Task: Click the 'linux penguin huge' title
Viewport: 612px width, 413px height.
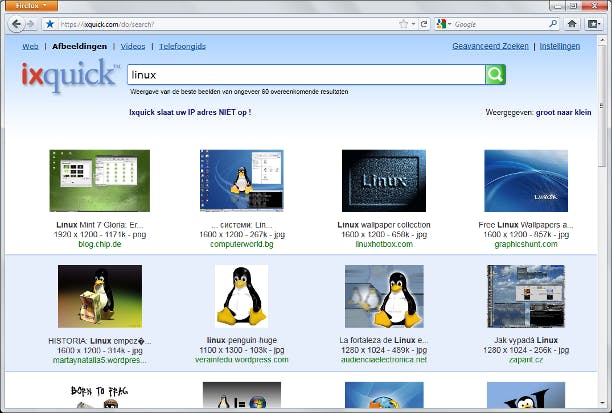Action: coord(242,340)
